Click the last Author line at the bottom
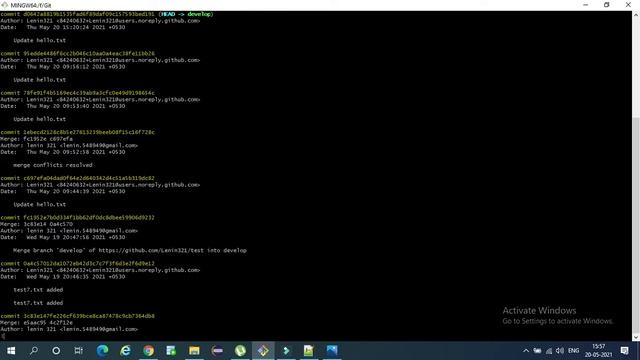Screen dimensions: 640x360 pyautogui.click(x=69, y=329)
